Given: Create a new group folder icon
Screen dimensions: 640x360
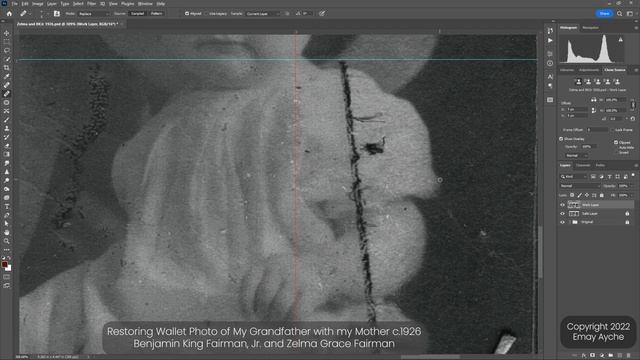Looking at the screenshot, I should [x=611, y=356].
